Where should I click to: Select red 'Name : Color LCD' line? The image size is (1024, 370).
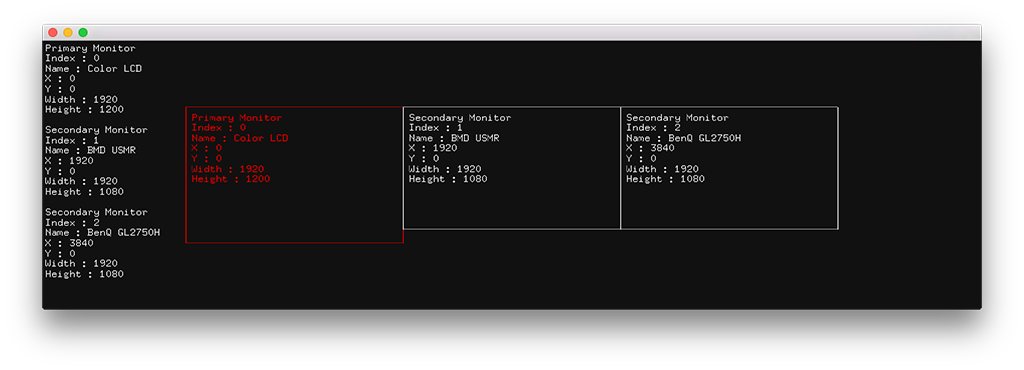240,138
